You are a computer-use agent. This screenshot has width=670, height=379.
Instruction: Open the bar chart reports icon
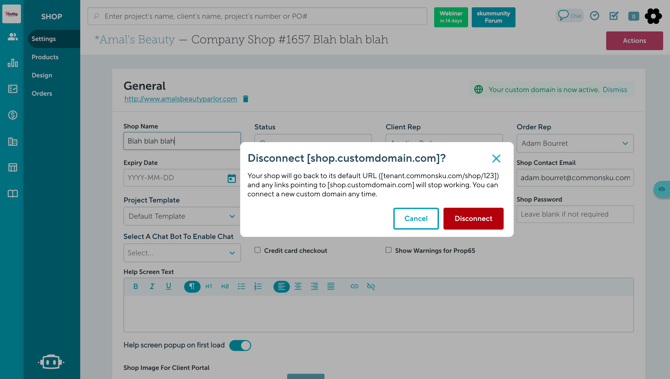coord(12,63)
